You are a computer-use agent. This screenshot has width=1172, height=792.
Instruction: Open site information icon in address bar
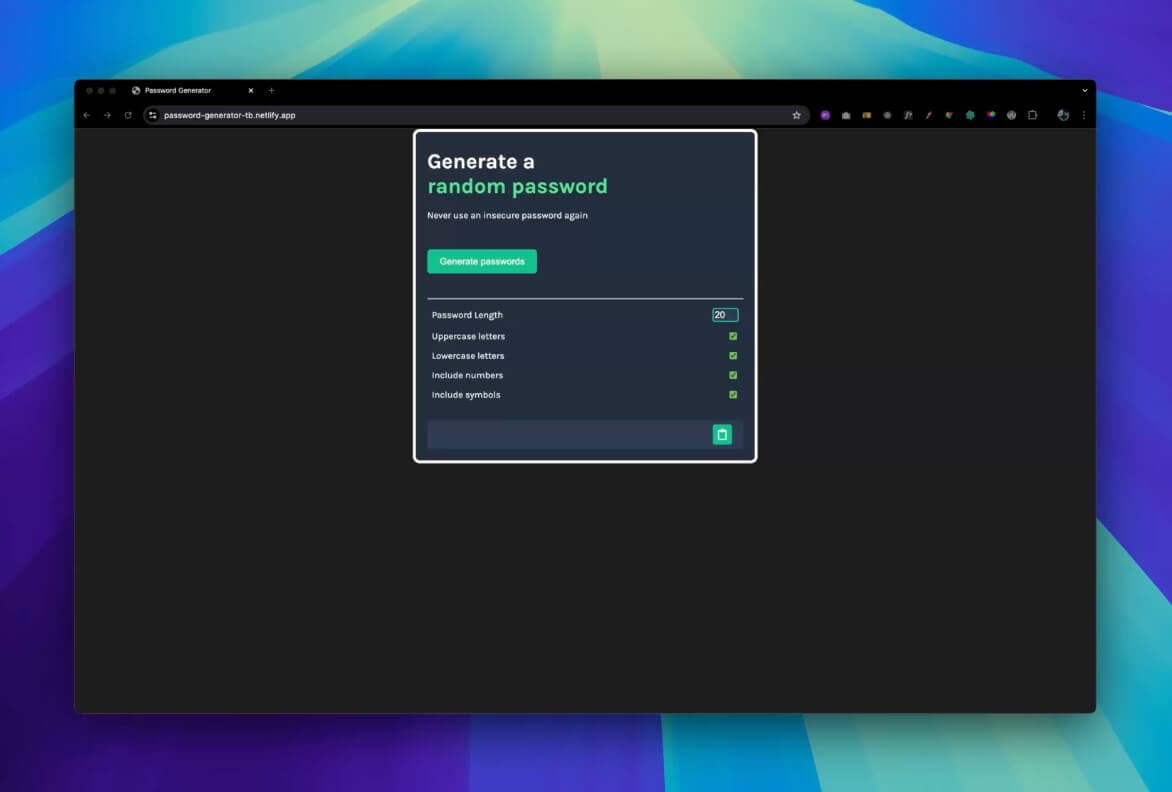pyautogui.click(x=151, y=115)
